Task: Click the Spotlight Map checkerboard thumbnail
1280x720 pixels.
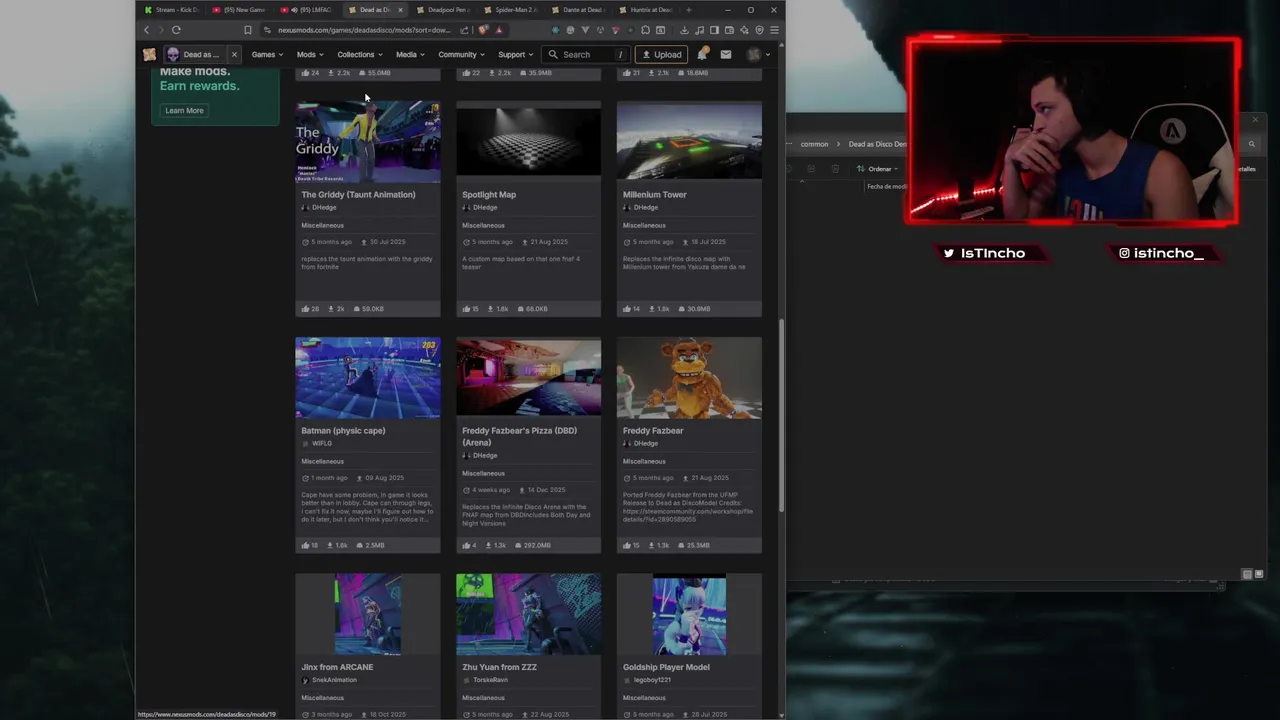Action: pyautogui.click(x=529, y=141)
